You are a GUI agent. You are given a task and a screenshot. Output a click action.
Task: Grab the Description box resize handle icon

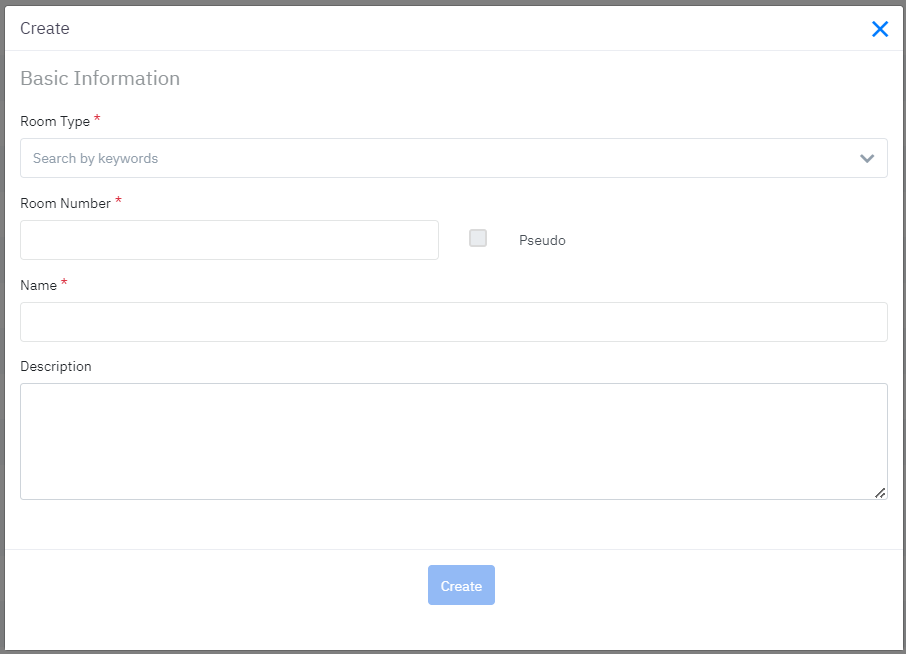click(880, 492)
